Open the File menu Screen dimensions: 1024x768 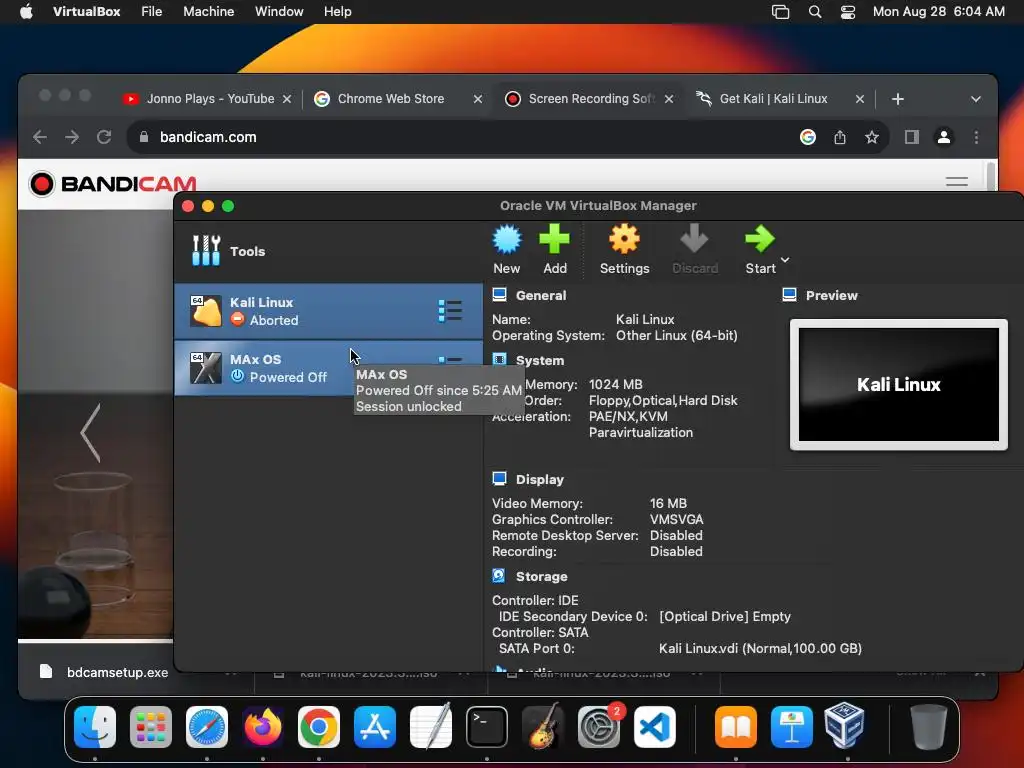click(x=152, y=12)
